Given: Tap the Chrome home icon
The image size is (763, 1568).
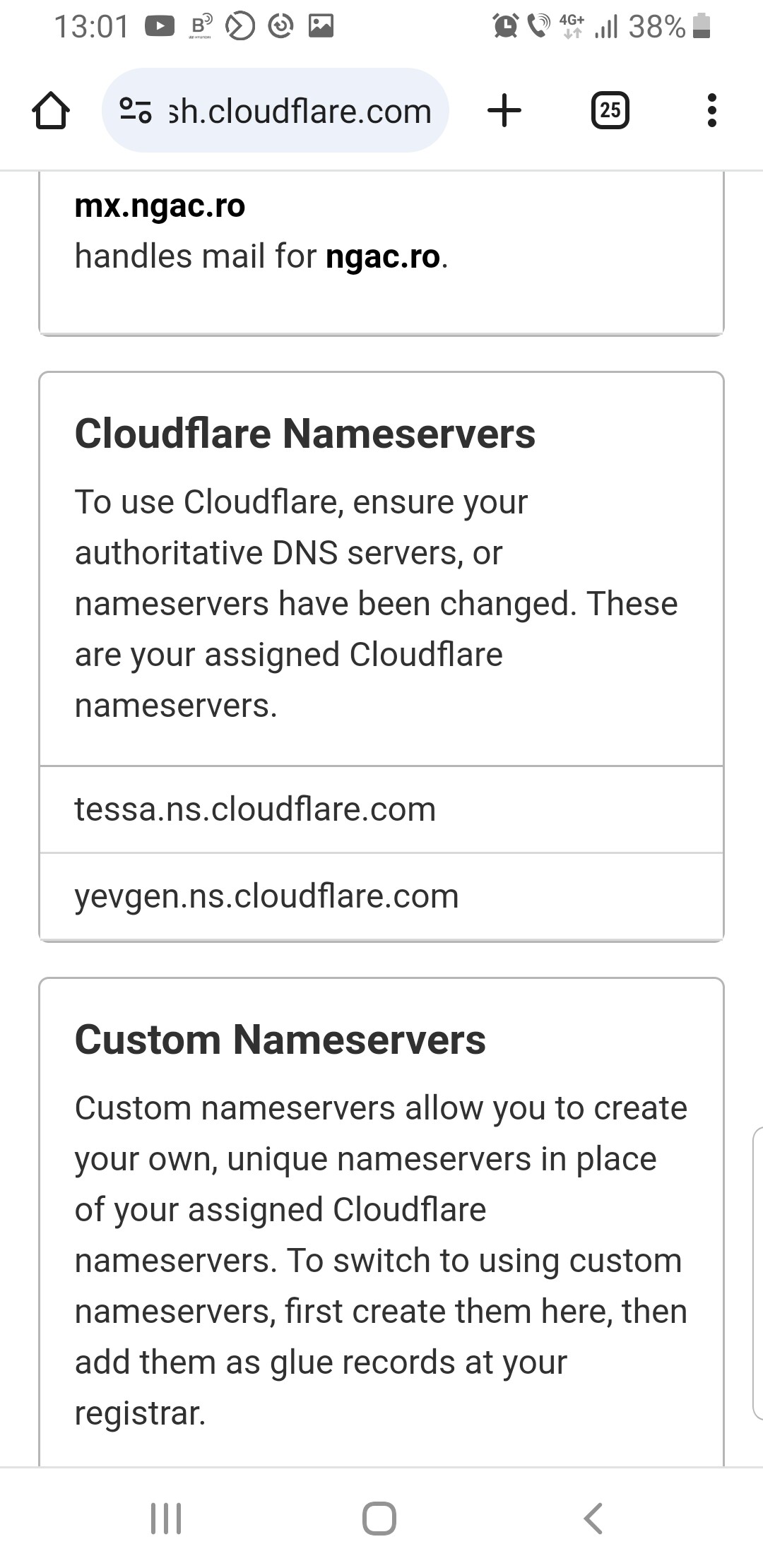Looking at the screenshot, I should (x=51, y=111).
